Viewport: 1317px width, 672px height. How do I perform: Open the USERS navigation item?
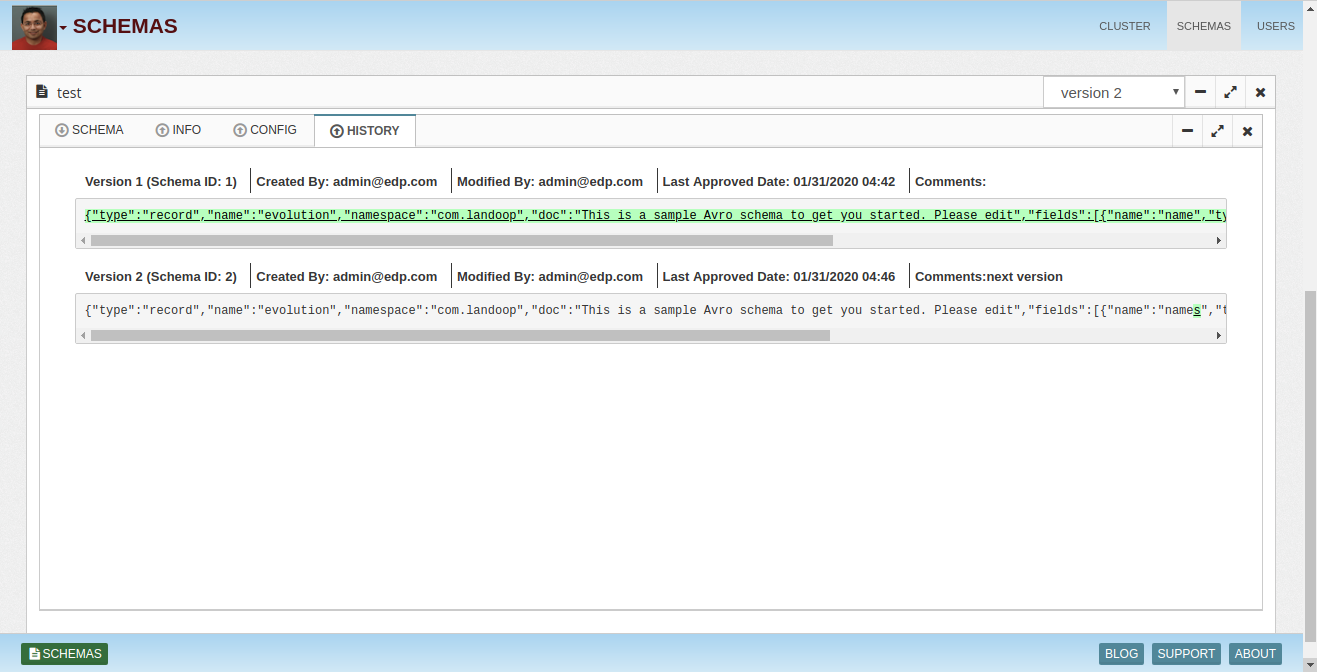(x=1275, y=26)
